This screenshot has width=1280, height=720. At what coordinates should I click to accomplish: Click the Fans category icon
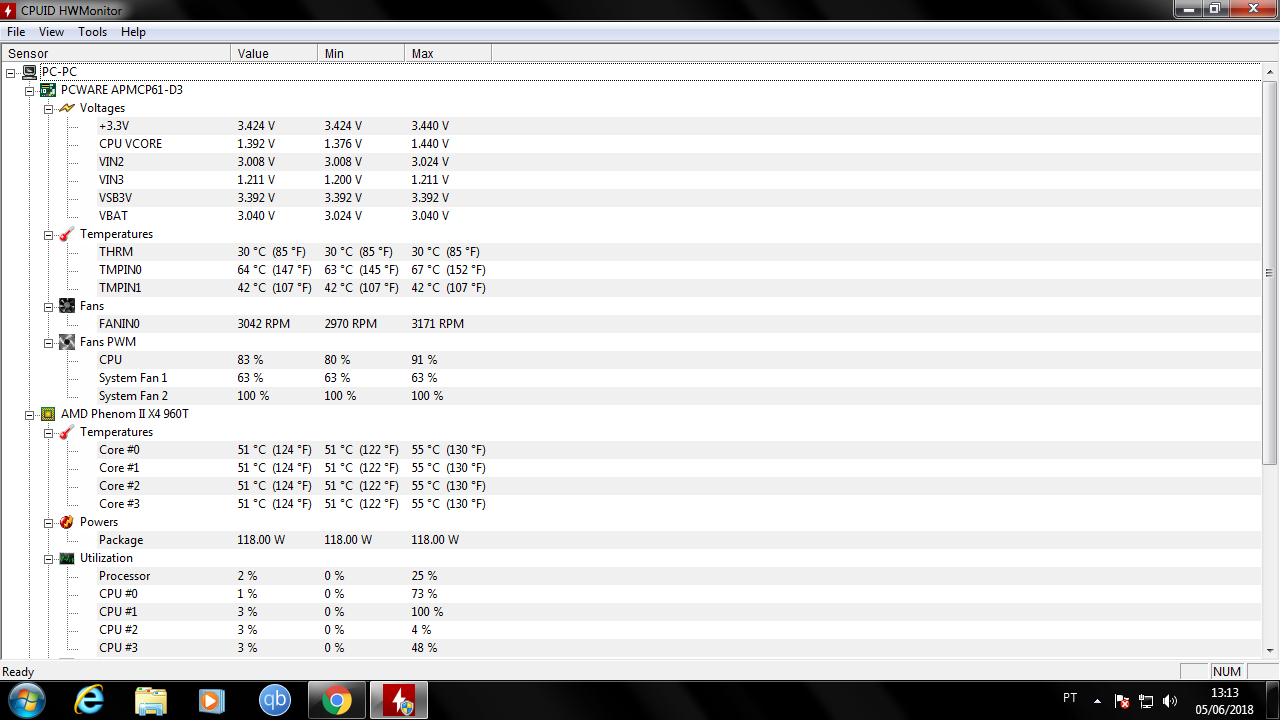(67, 306)
